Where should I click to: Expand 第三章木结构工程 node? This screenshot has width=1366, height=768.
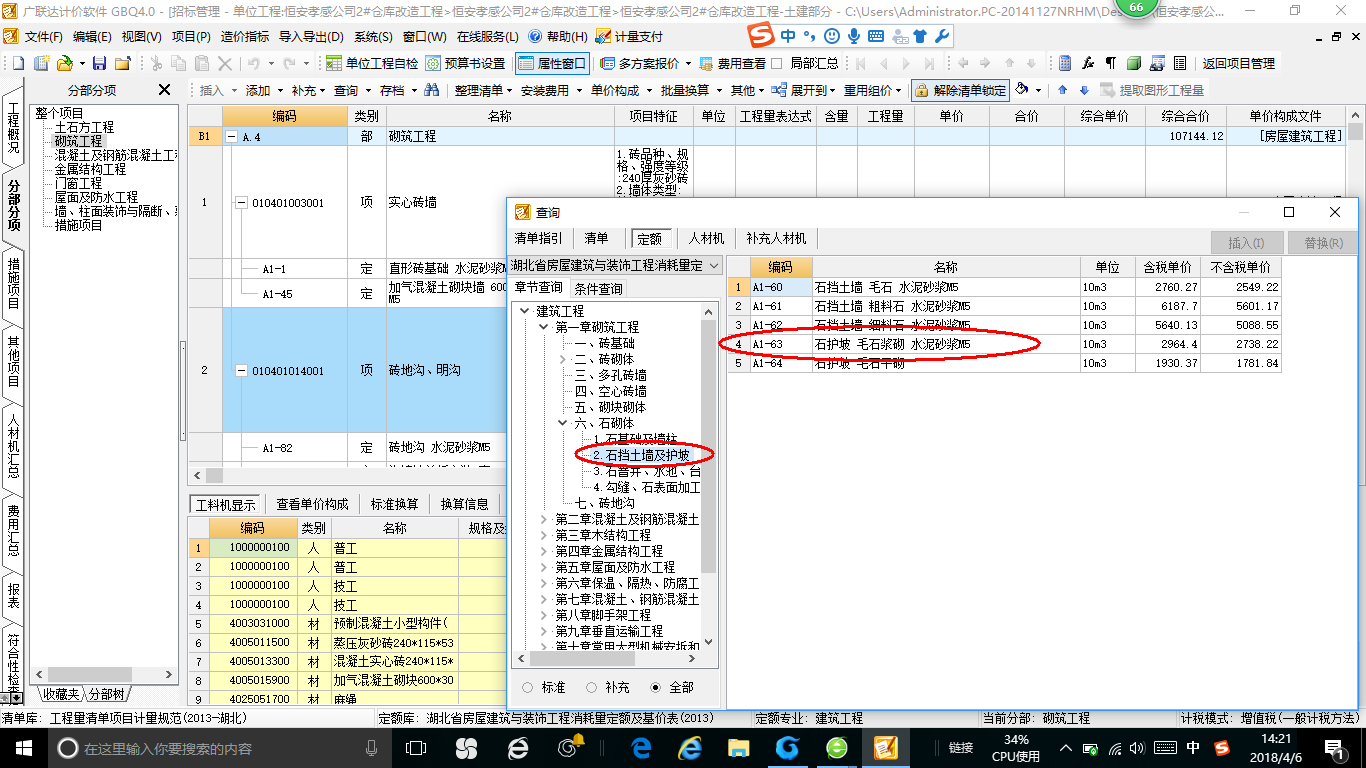click(545, 536)
